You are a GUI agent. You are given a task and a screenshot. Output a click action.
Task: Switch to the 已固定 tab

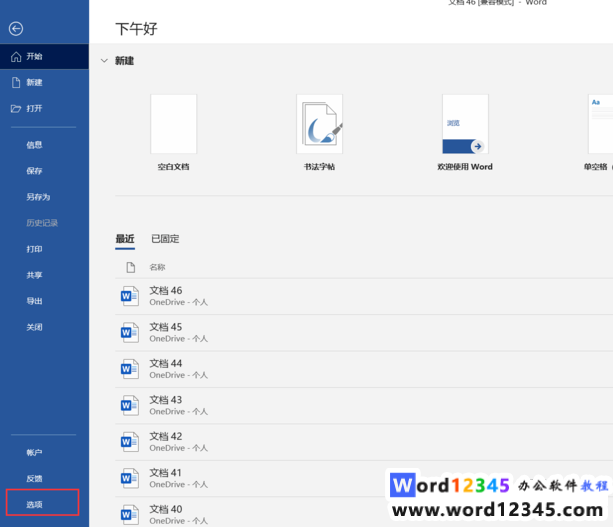165,238
